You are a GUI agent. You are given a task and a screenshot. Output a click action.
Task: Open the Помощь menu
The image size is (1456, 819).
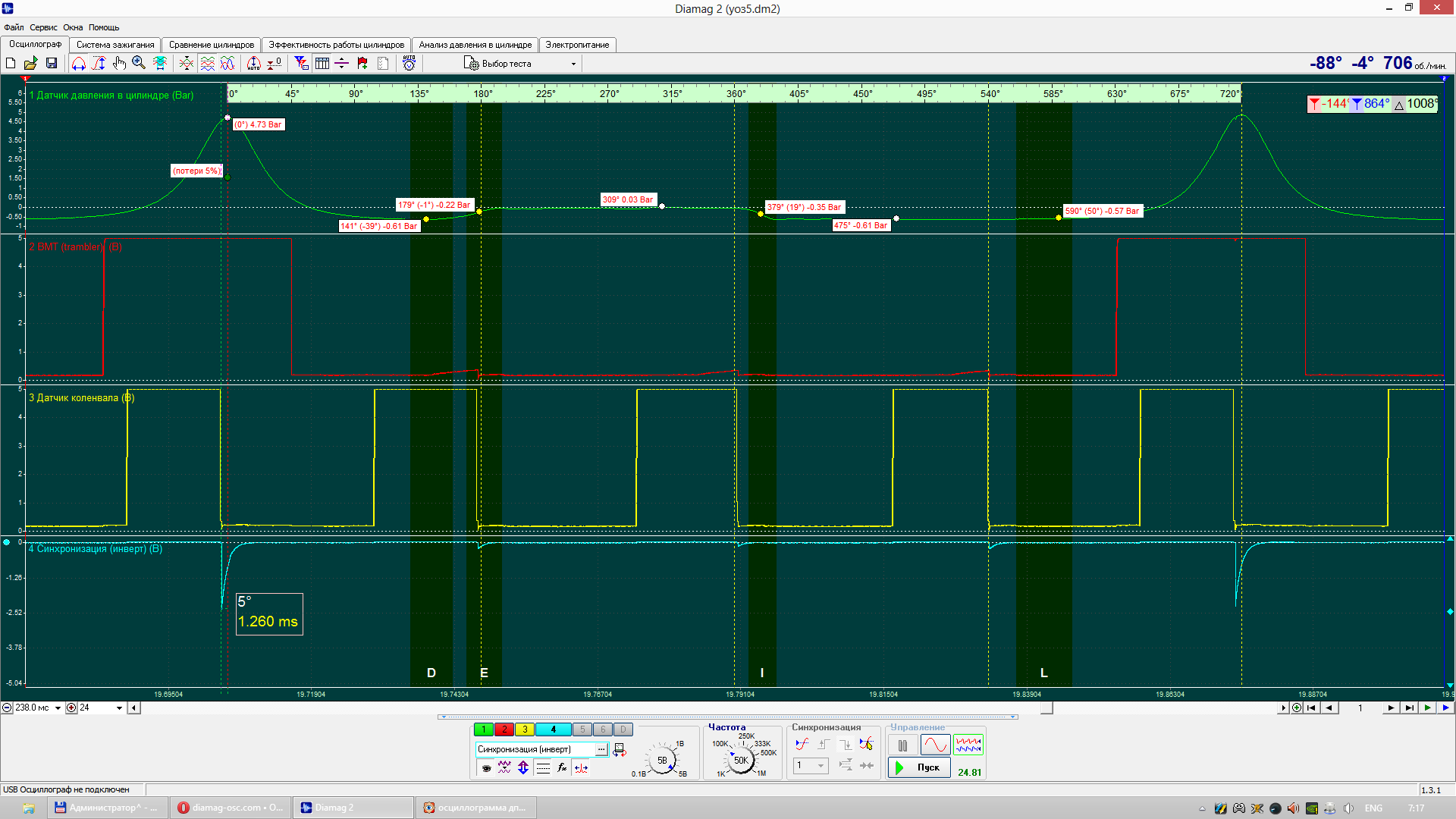pyautogui.click(x=104, y=27)
